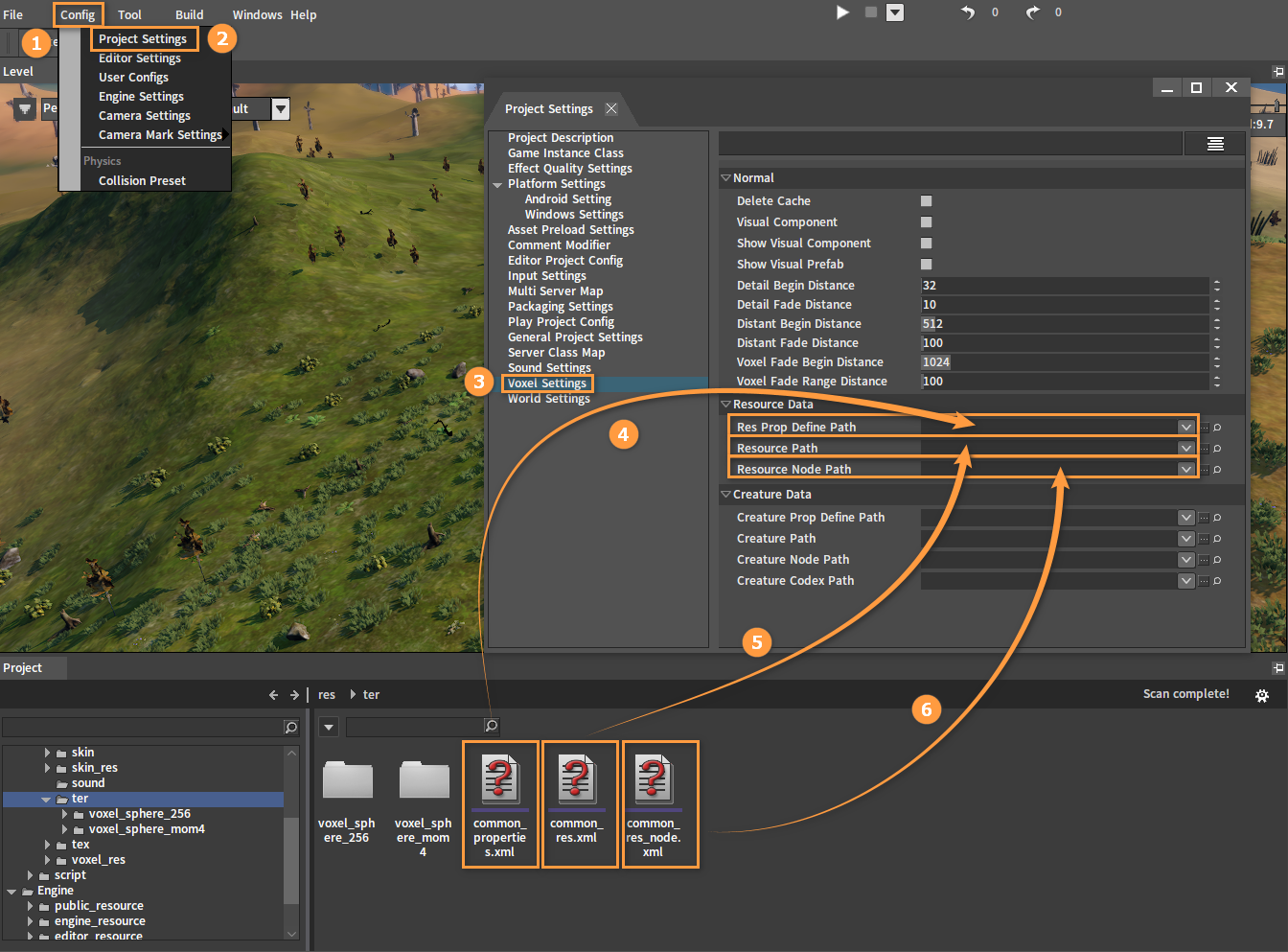Click the redo arrow icon
1288x952 pixels.
tap(1032, 12)
